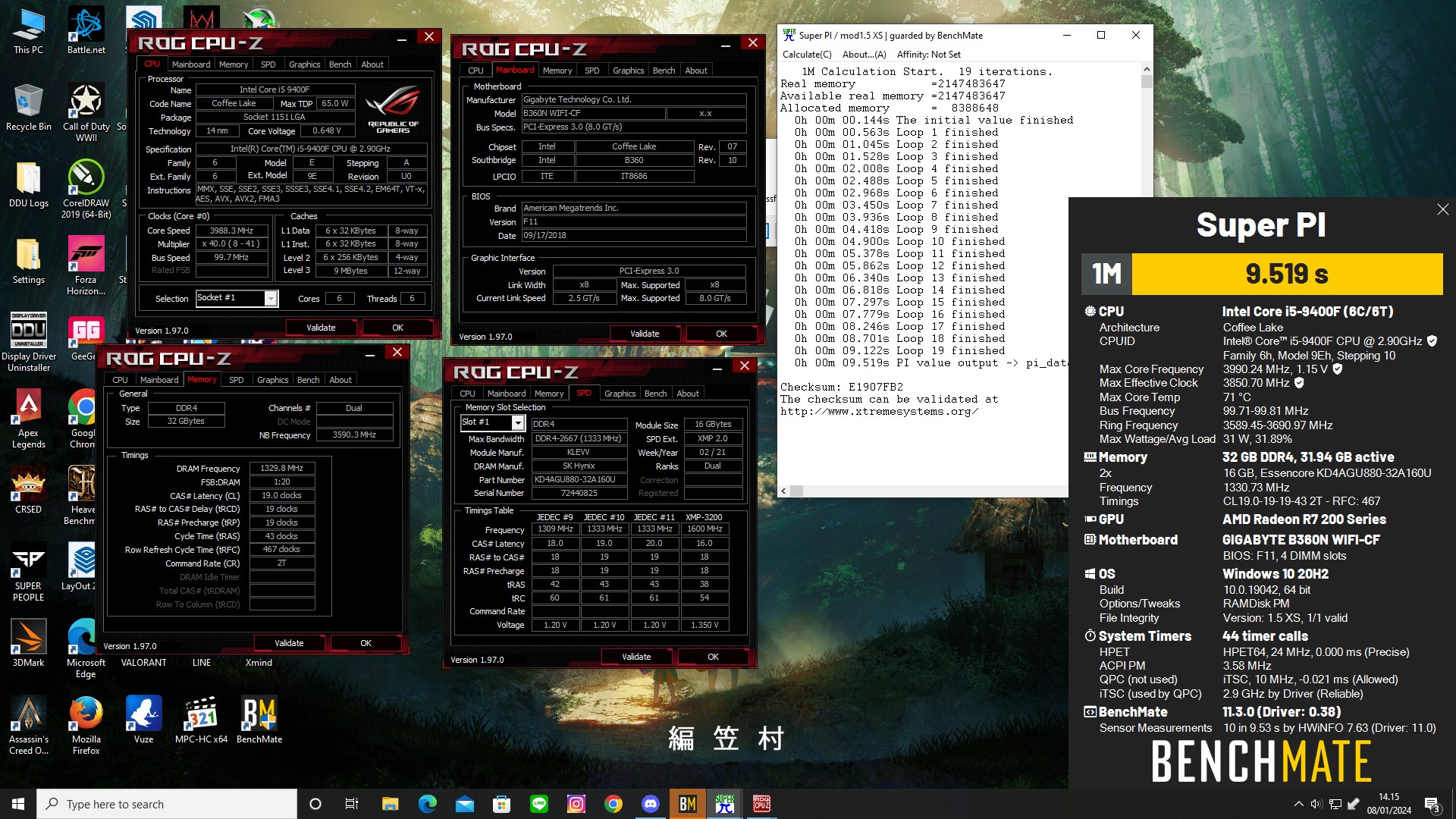
Task: Open Settings folder on desktop
Action: [28, 260]
